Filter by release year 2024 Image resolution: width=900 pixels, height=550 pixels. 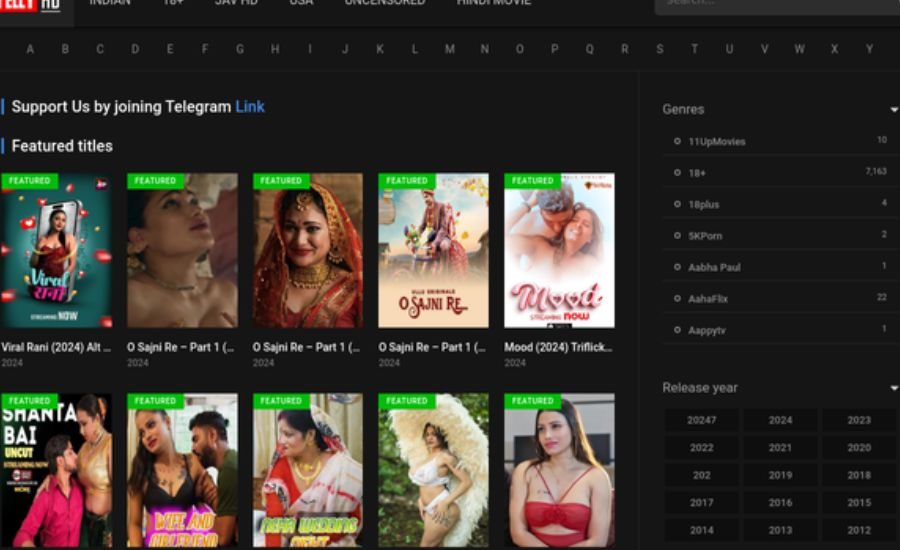[x=781, y=420]
